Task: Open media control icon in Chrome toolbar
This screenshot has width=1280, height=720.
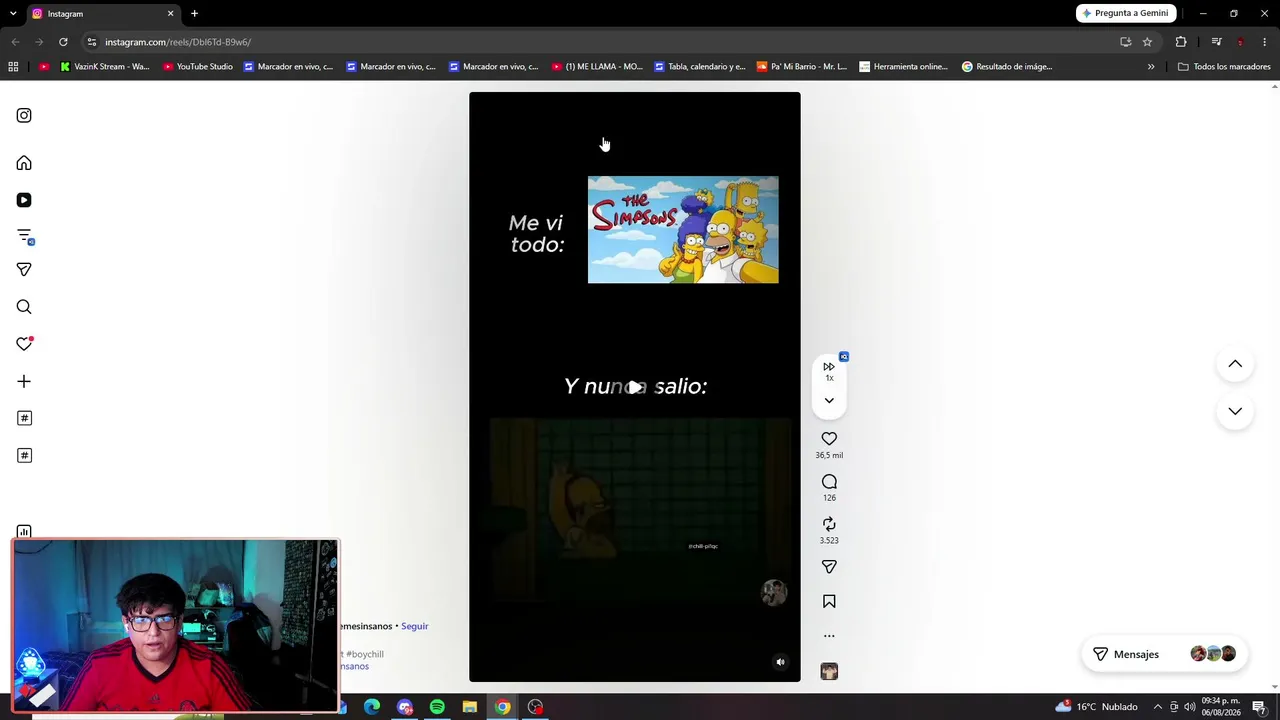Action: coord(1216,42)
